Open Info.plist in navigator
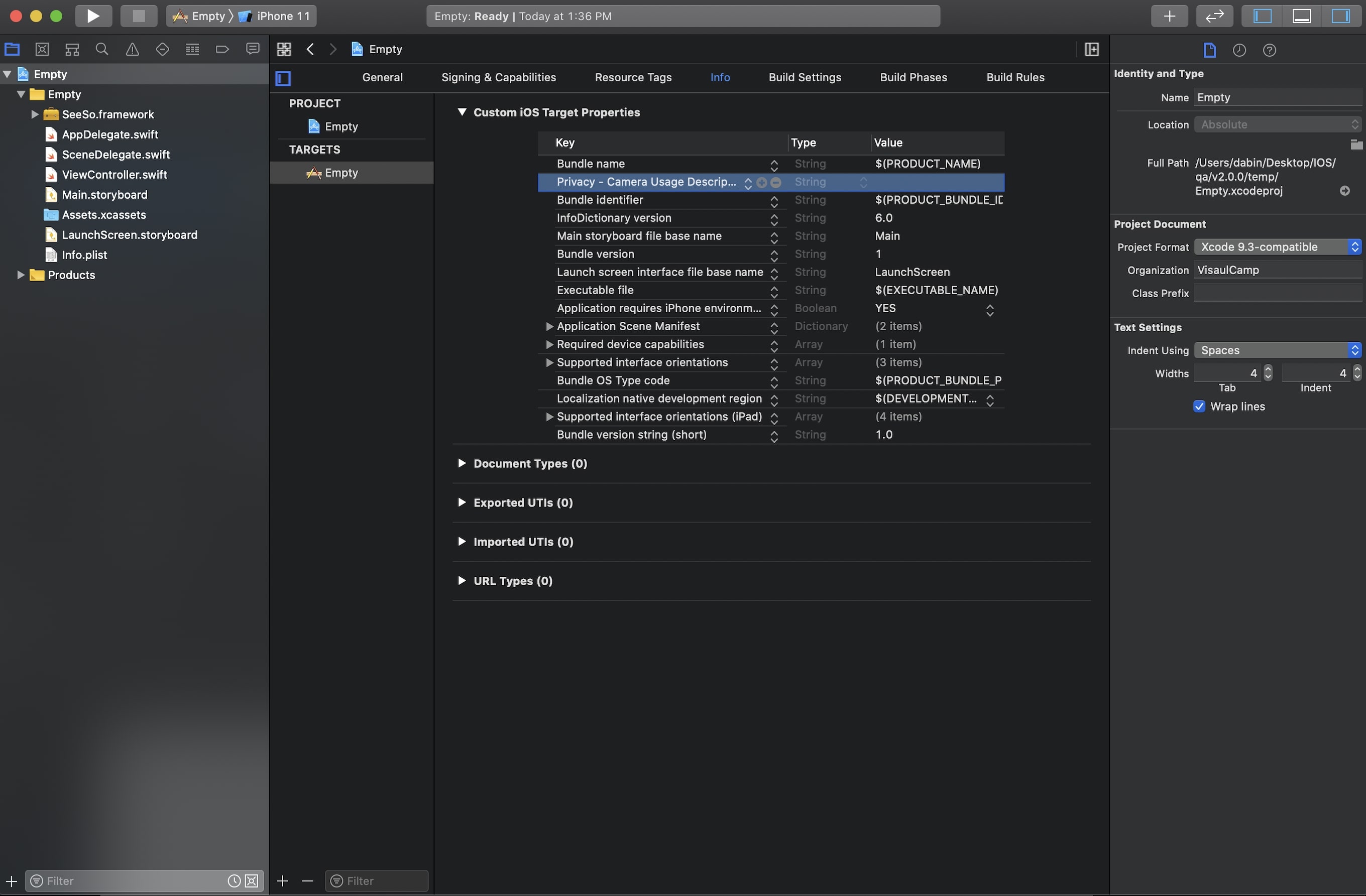The width and height of the screenshot is (1366, 896). tap(84, 254)
